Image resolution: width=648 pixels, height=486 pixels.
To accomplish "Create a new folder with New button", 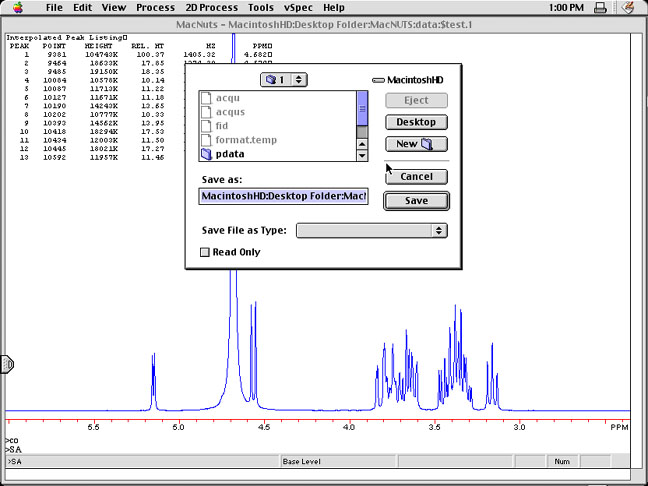I will pyautogui.click(x=416, y=144).
